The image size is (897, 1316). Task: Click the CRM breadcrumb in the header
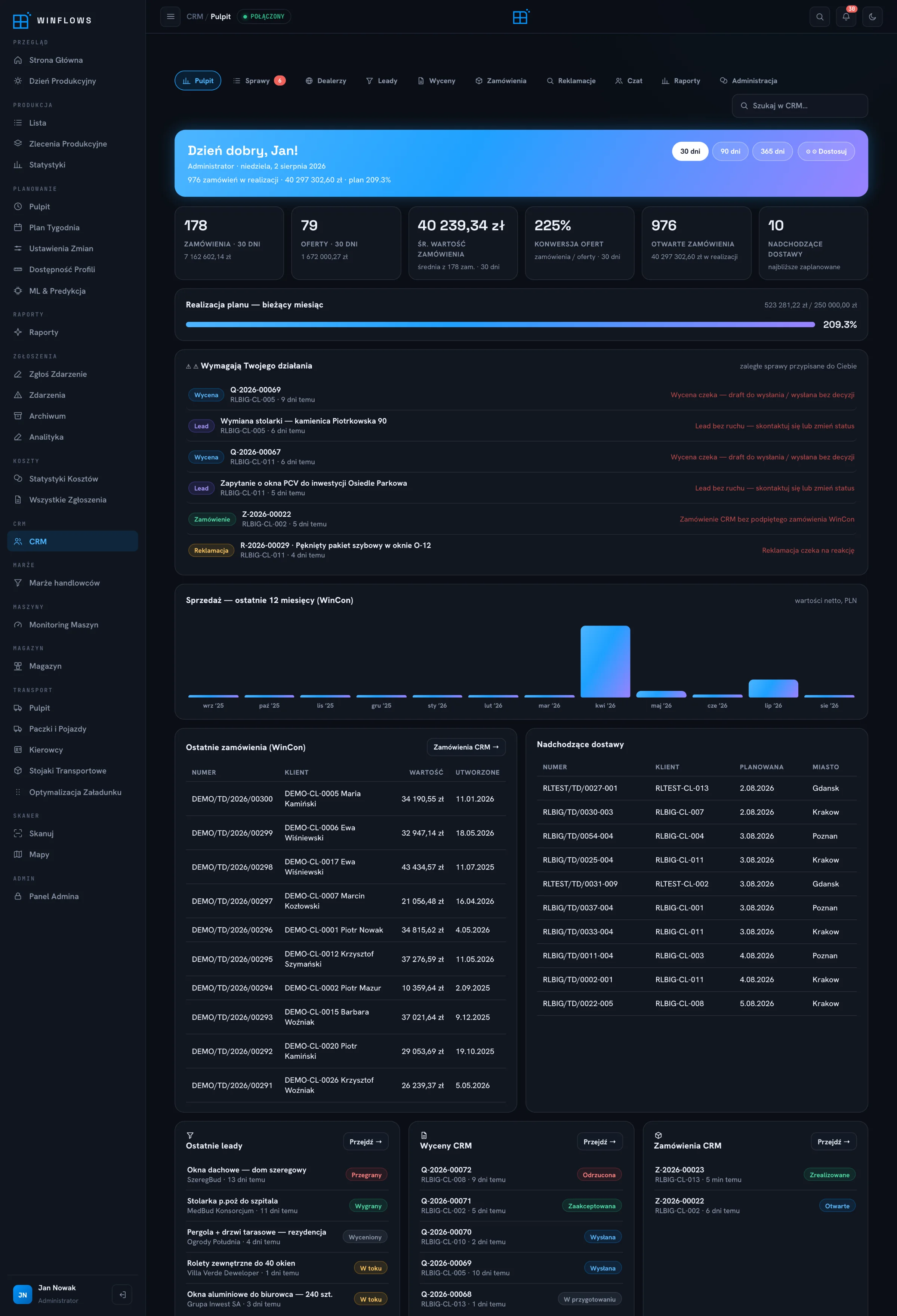[x=195, y=17]
